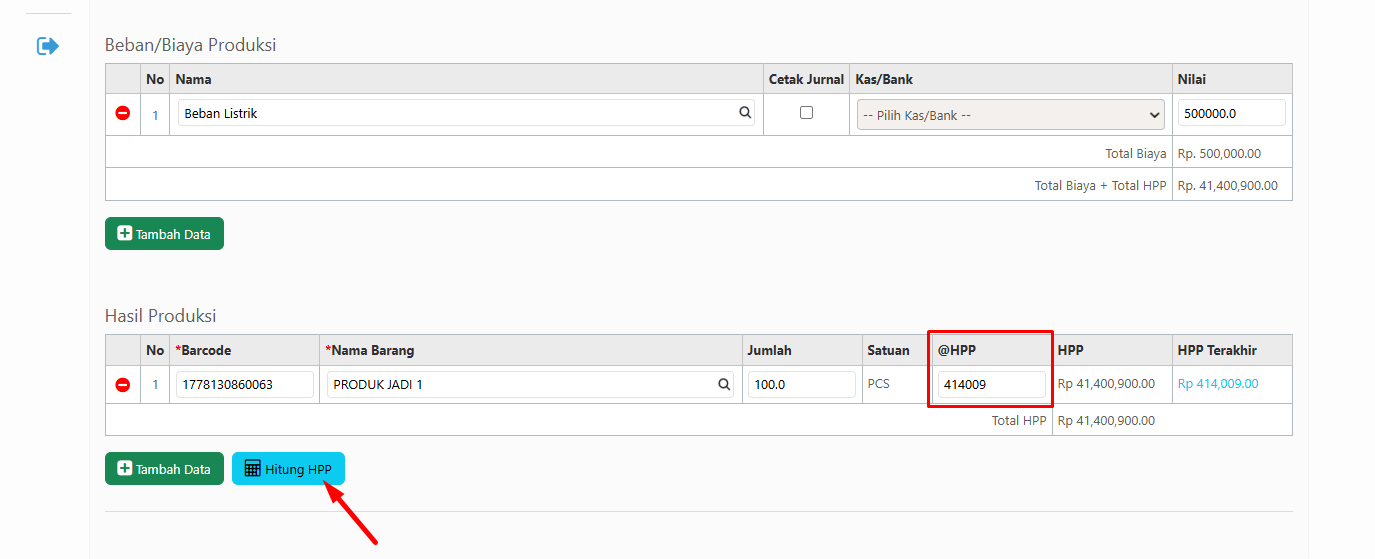Search icon in Beban Listrik name field
The image size is (1375, 559).
[745, 113]
